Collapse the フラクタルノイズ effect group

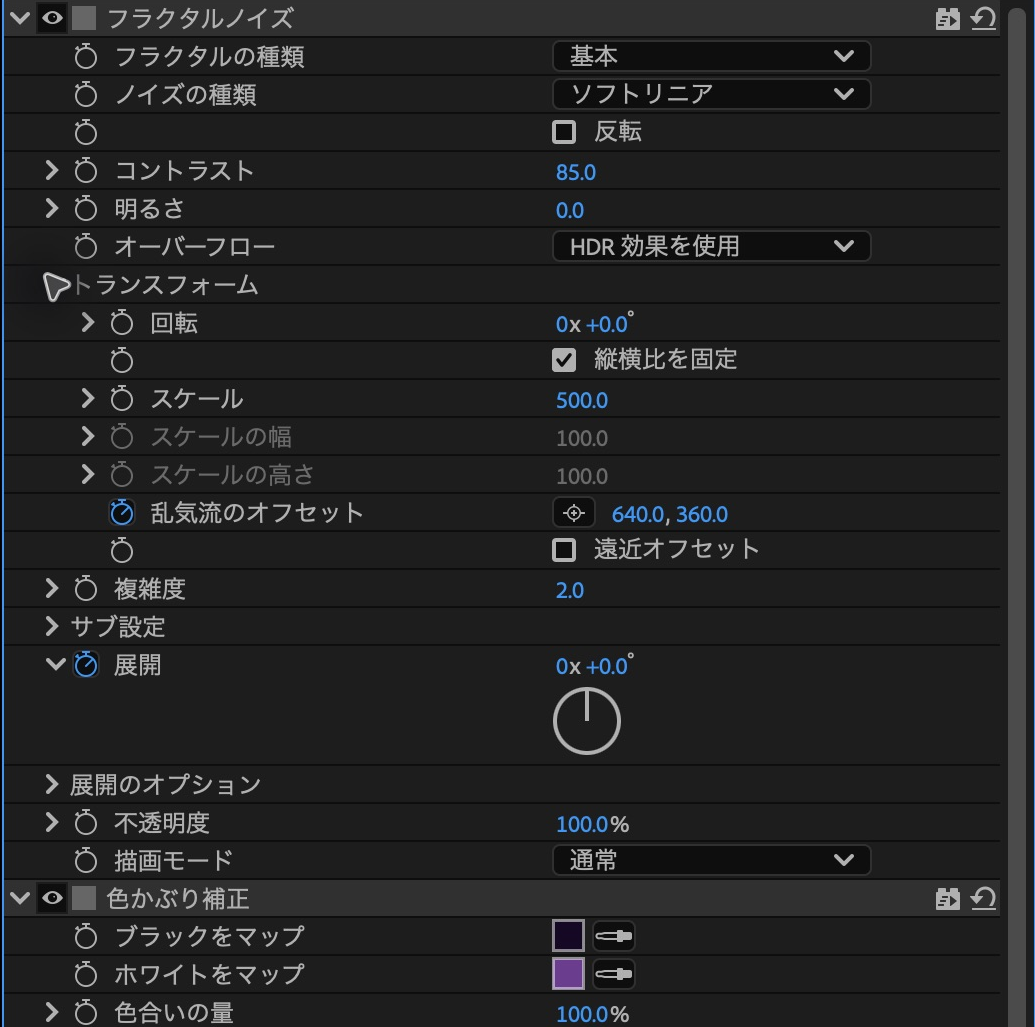(x=20, y=18)
